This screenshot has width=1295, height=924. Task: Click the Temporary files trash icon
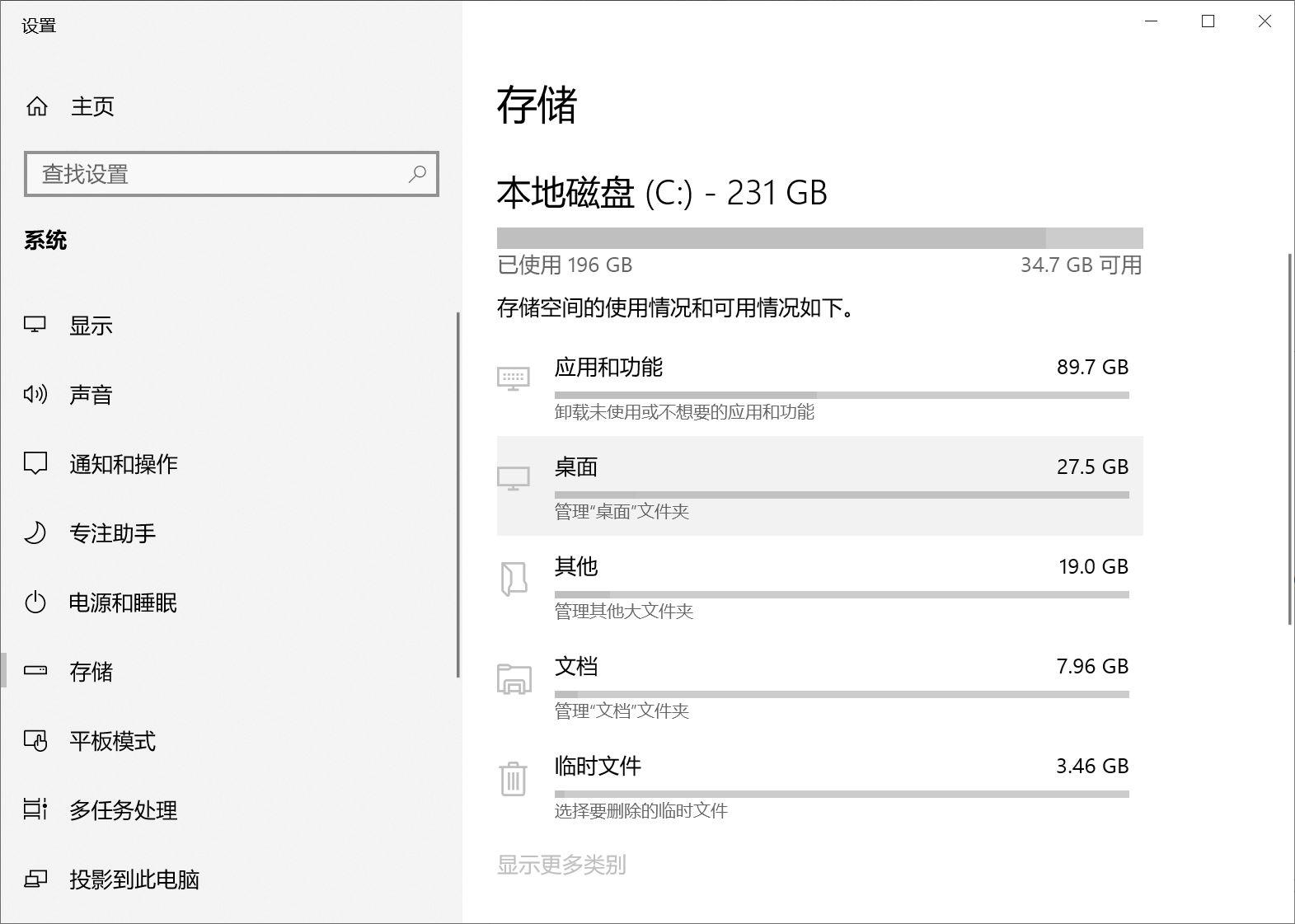[x=513, y=778]
